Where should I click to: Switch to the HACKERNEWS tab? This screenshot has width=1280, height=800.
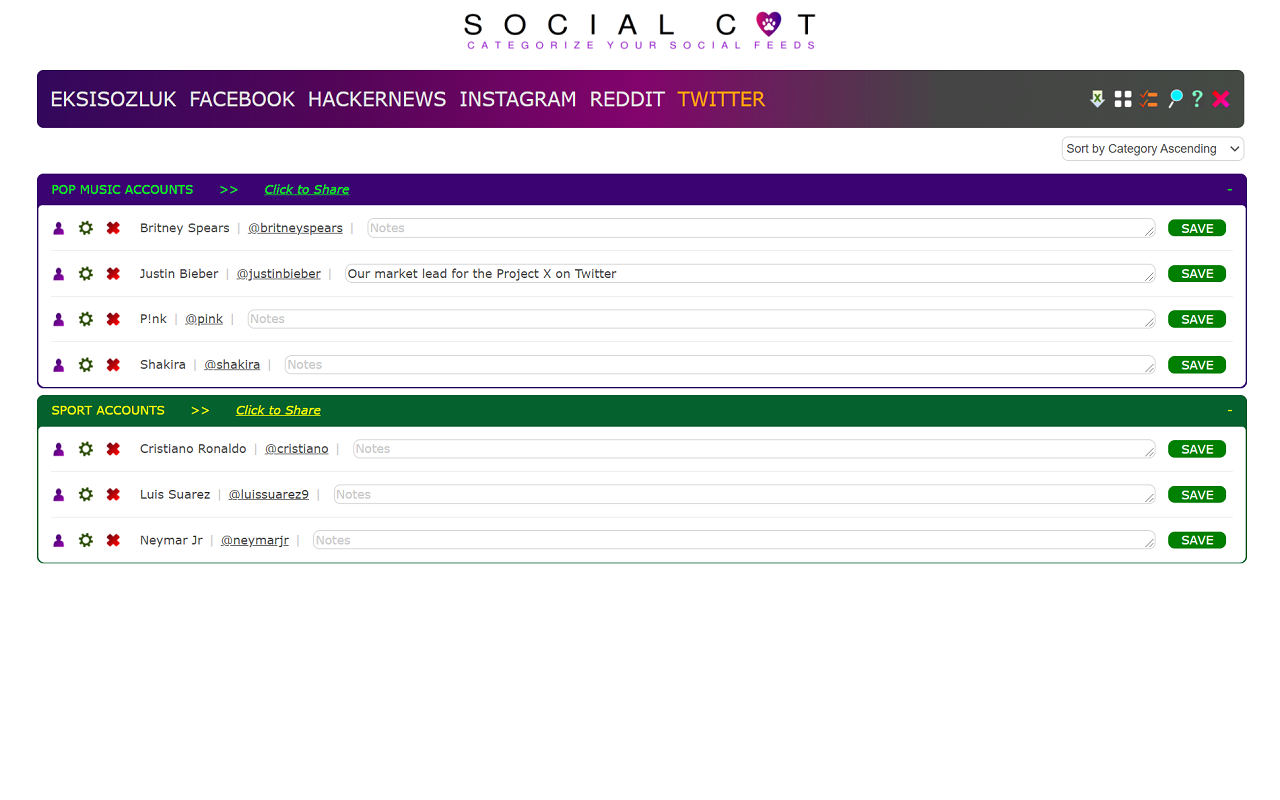tap(377, 99)
